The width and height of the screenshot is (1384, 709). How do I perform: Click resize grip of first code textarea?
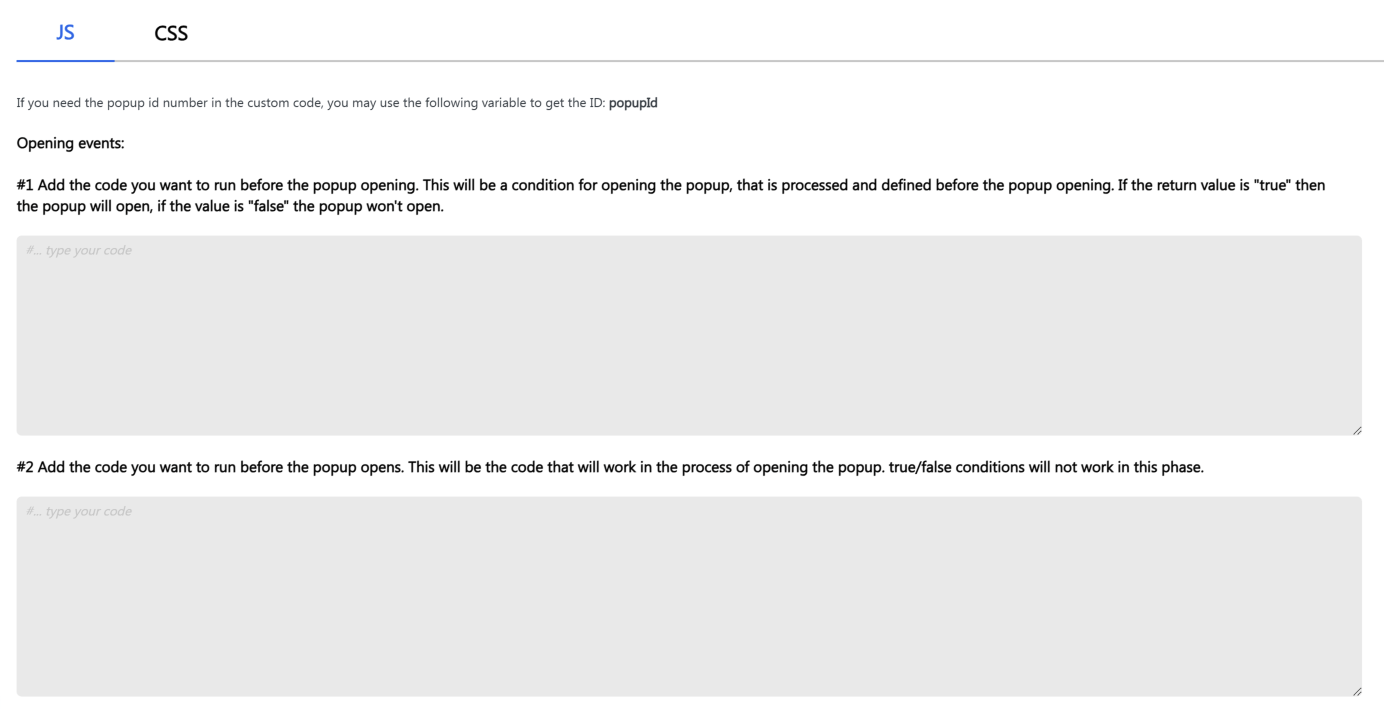point(1356,429)
